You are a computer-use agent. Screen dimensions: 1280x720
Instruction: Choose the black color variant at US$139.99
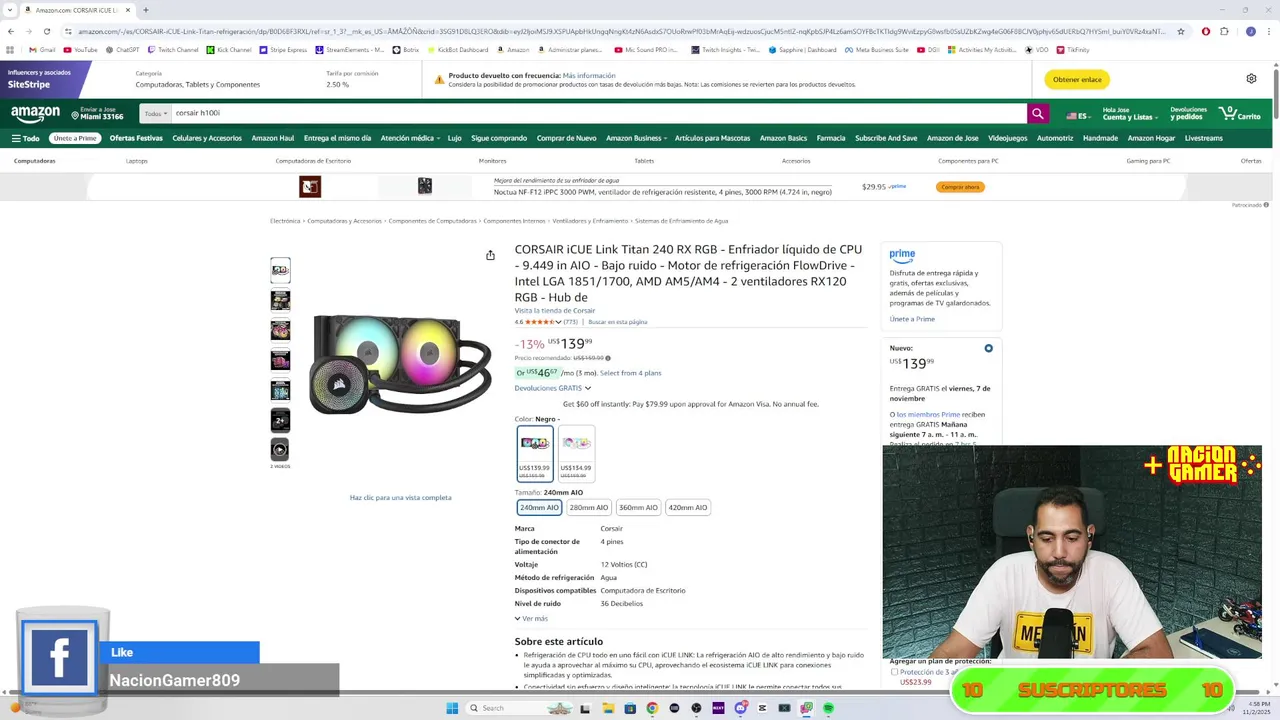click(x=535, y=454)
